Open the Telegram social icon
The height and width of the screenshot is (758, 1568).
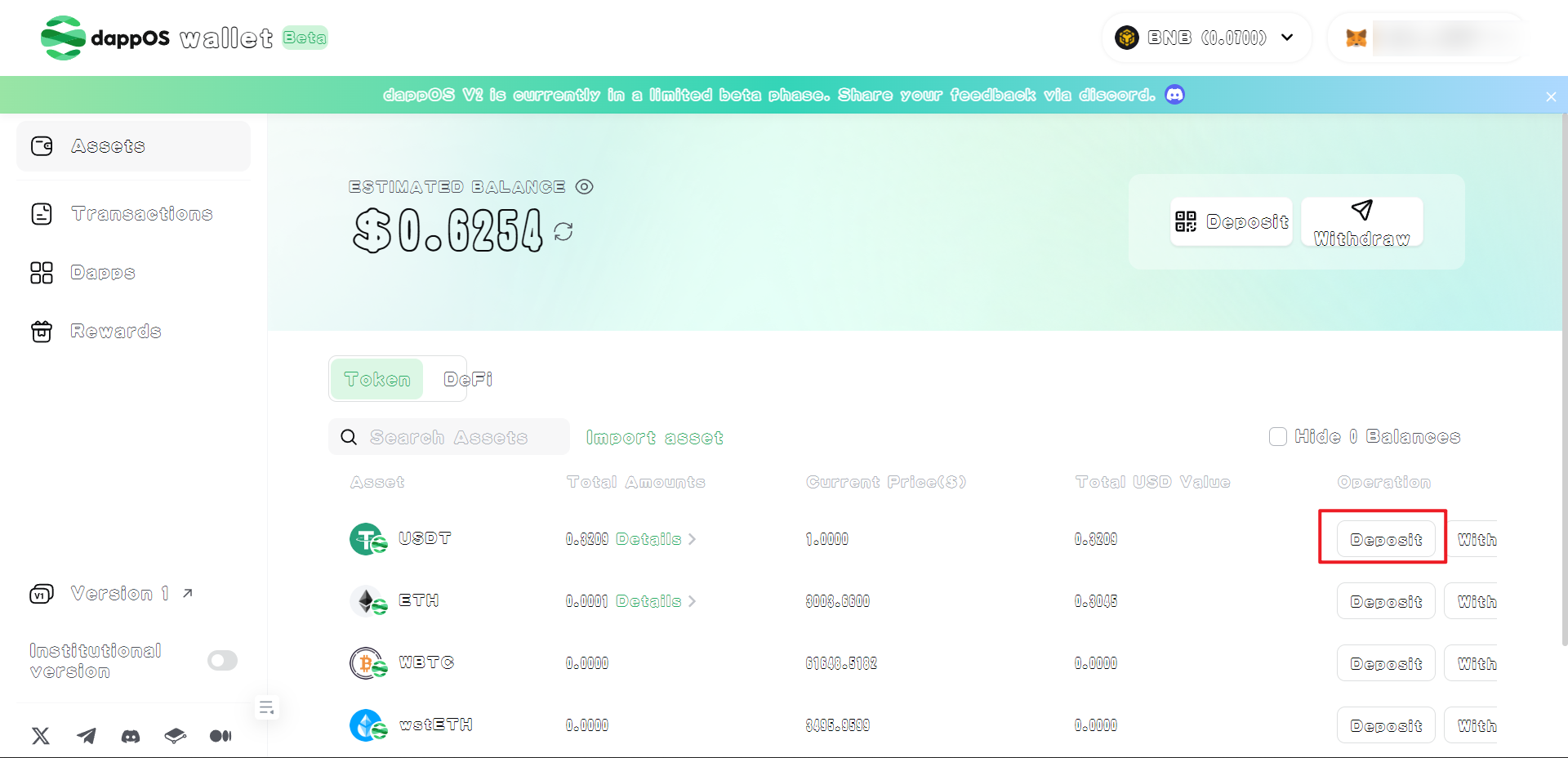[86, 736]
